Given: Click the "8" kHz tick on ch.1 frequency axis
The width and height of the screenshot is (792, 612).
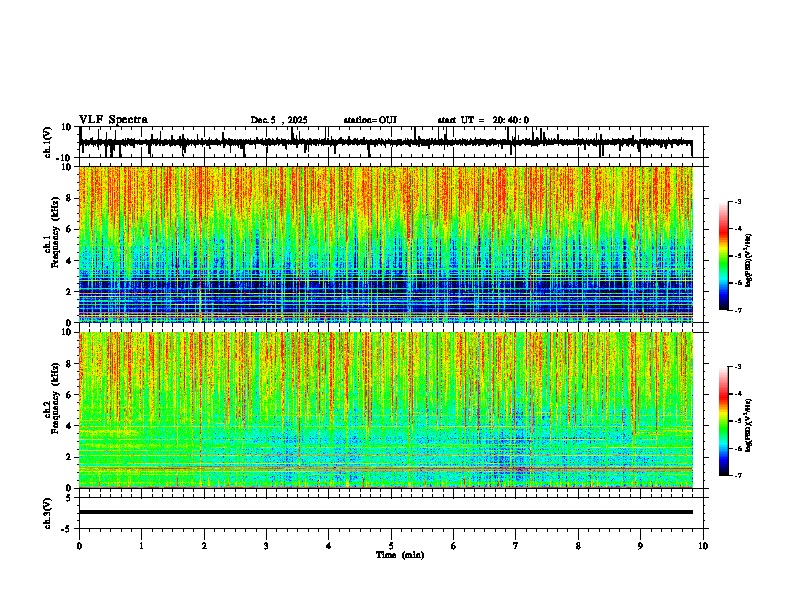Looking at the screenshot, I should (x=70, y=198).
